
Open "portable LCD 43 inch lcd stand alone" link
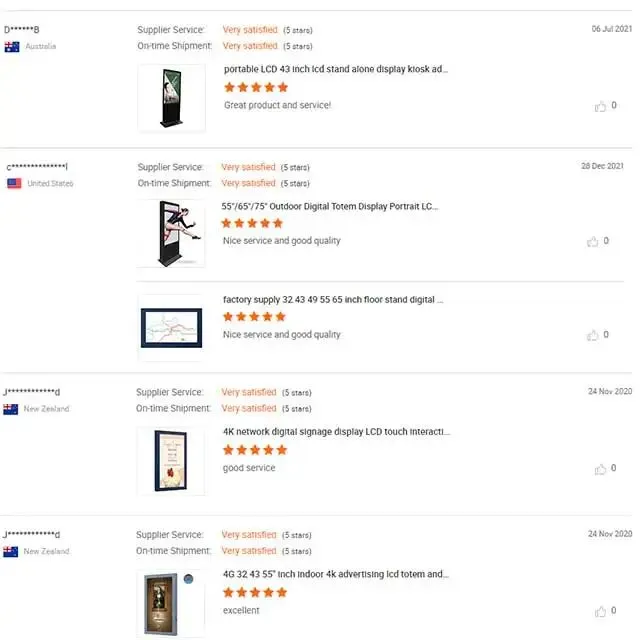pyautogui.click(x=336, y=70)
